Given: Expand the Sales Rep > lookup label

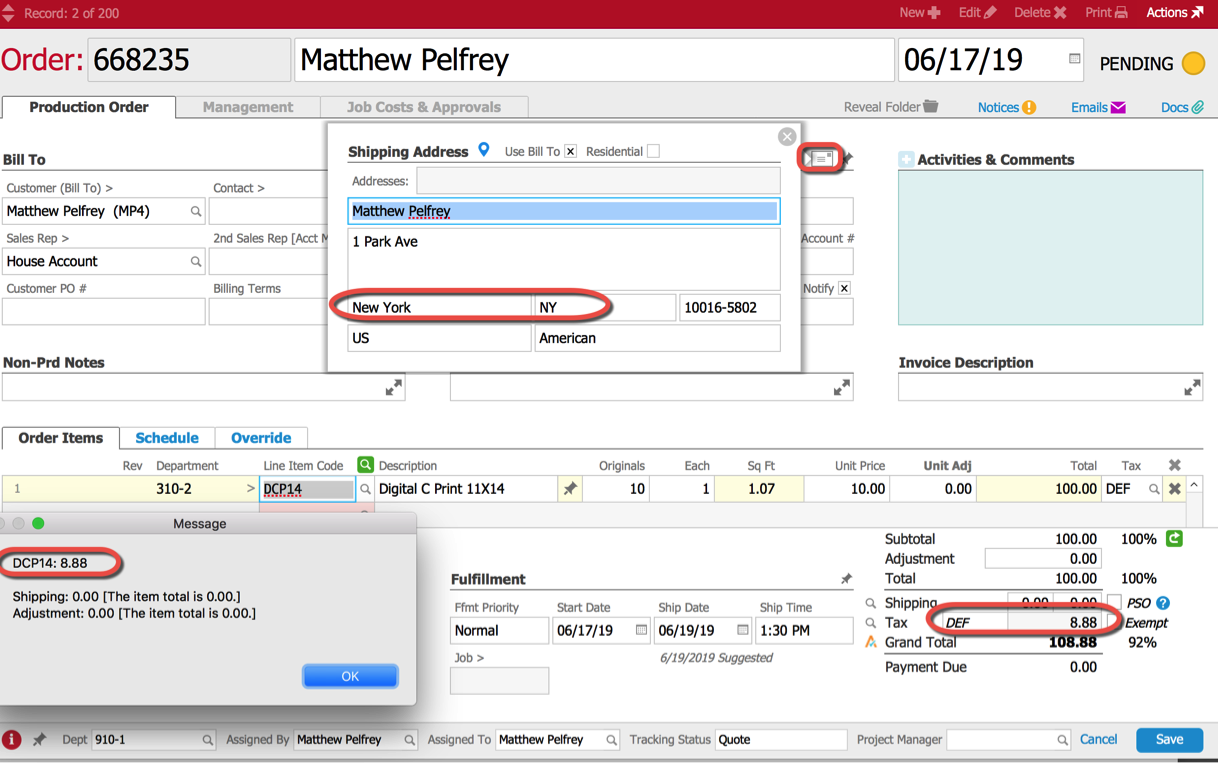Looking at the screenshot, I should (x=38, y=238).
